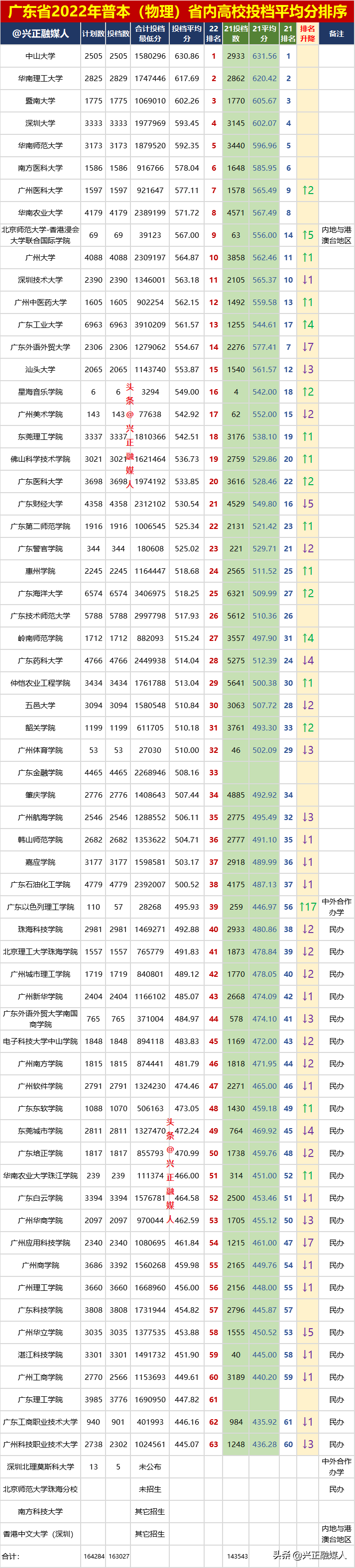Viewport: 355px width, 1568px height.
Task: Click the average score "630.86"
Action: click(186, 56)
